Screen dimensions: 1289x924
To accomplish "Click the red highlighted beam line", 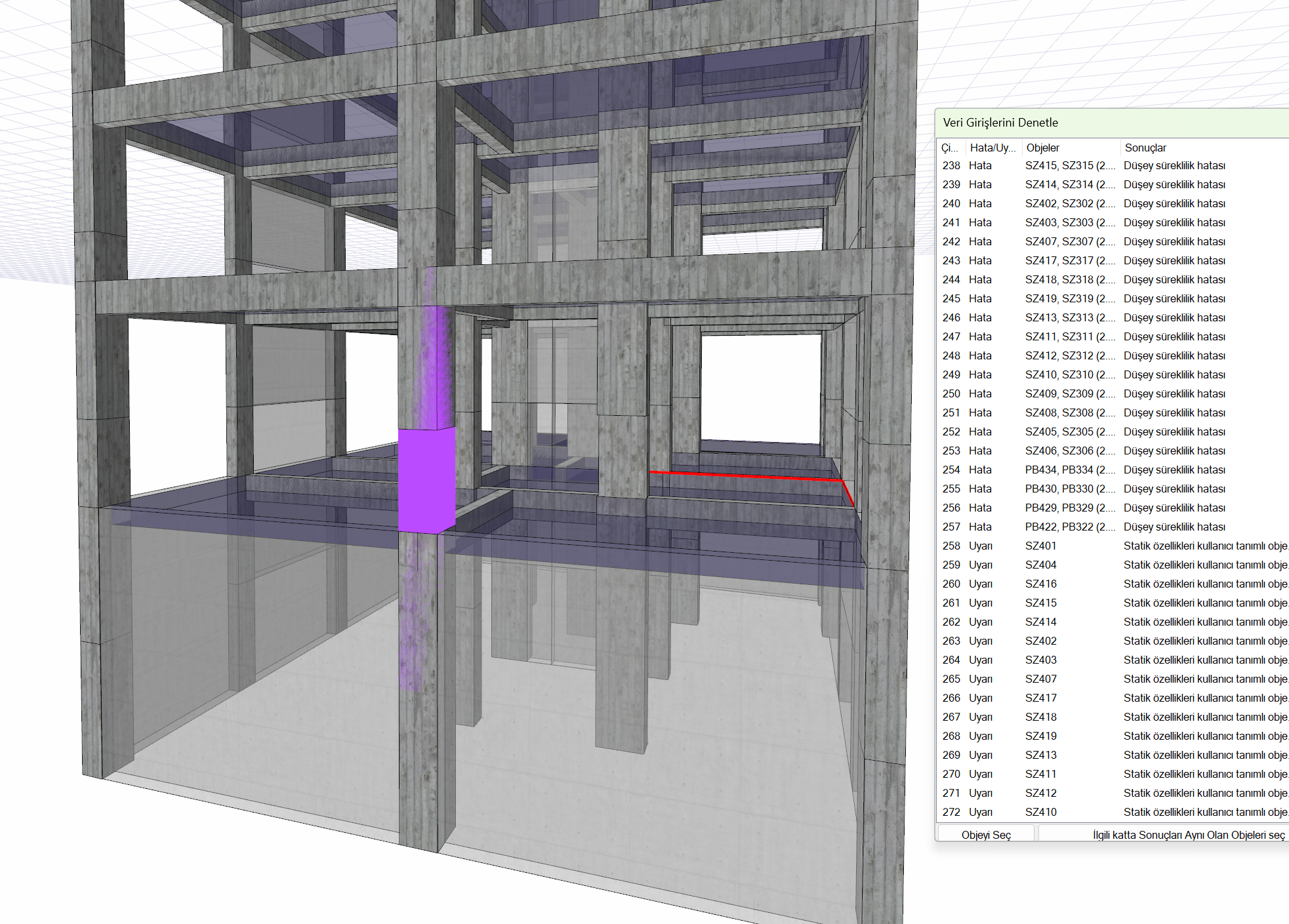I will coord(741,475).
